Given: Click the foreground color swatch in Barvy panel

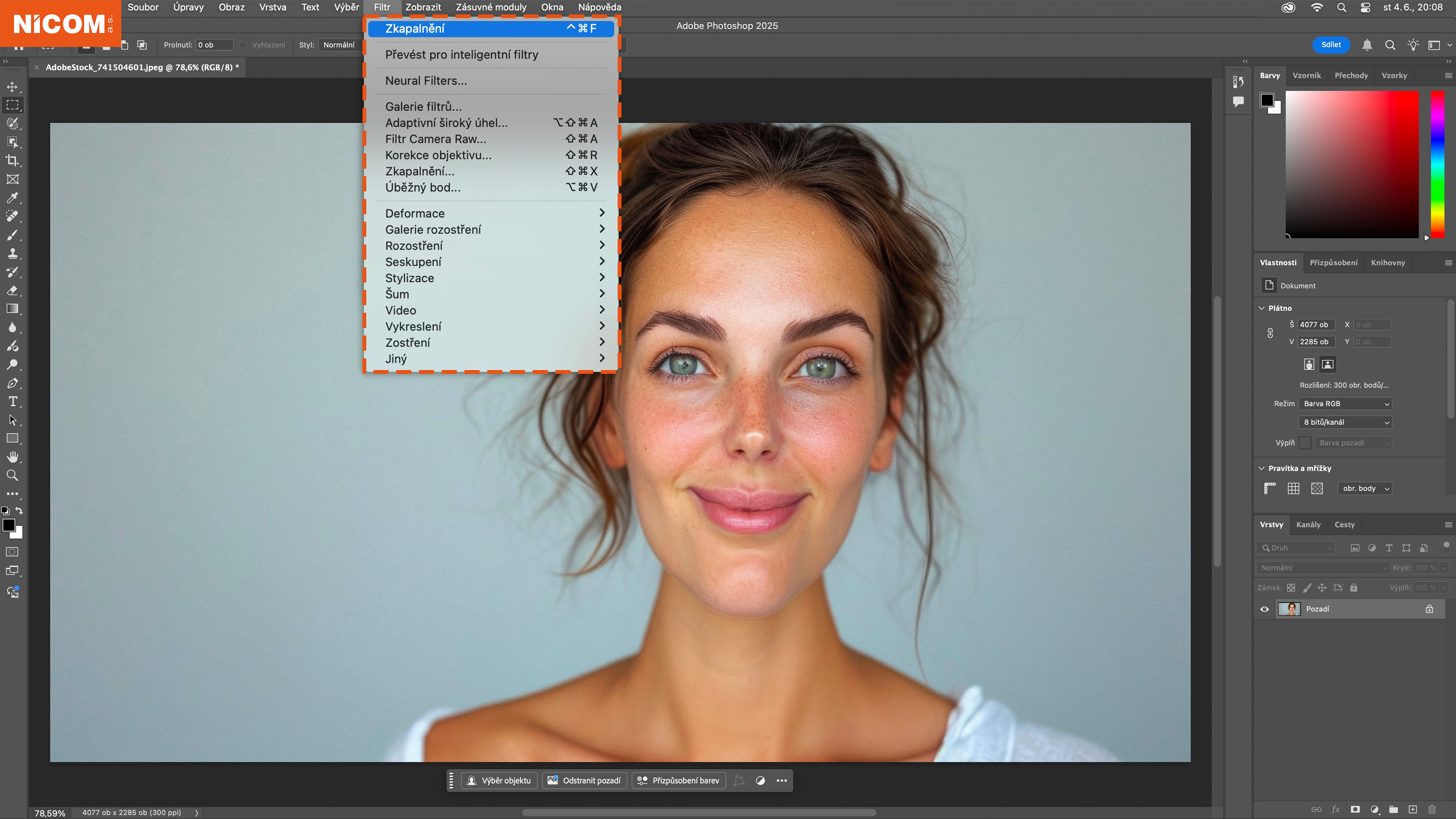Looking at the screenshot, I should (1267, 100).
